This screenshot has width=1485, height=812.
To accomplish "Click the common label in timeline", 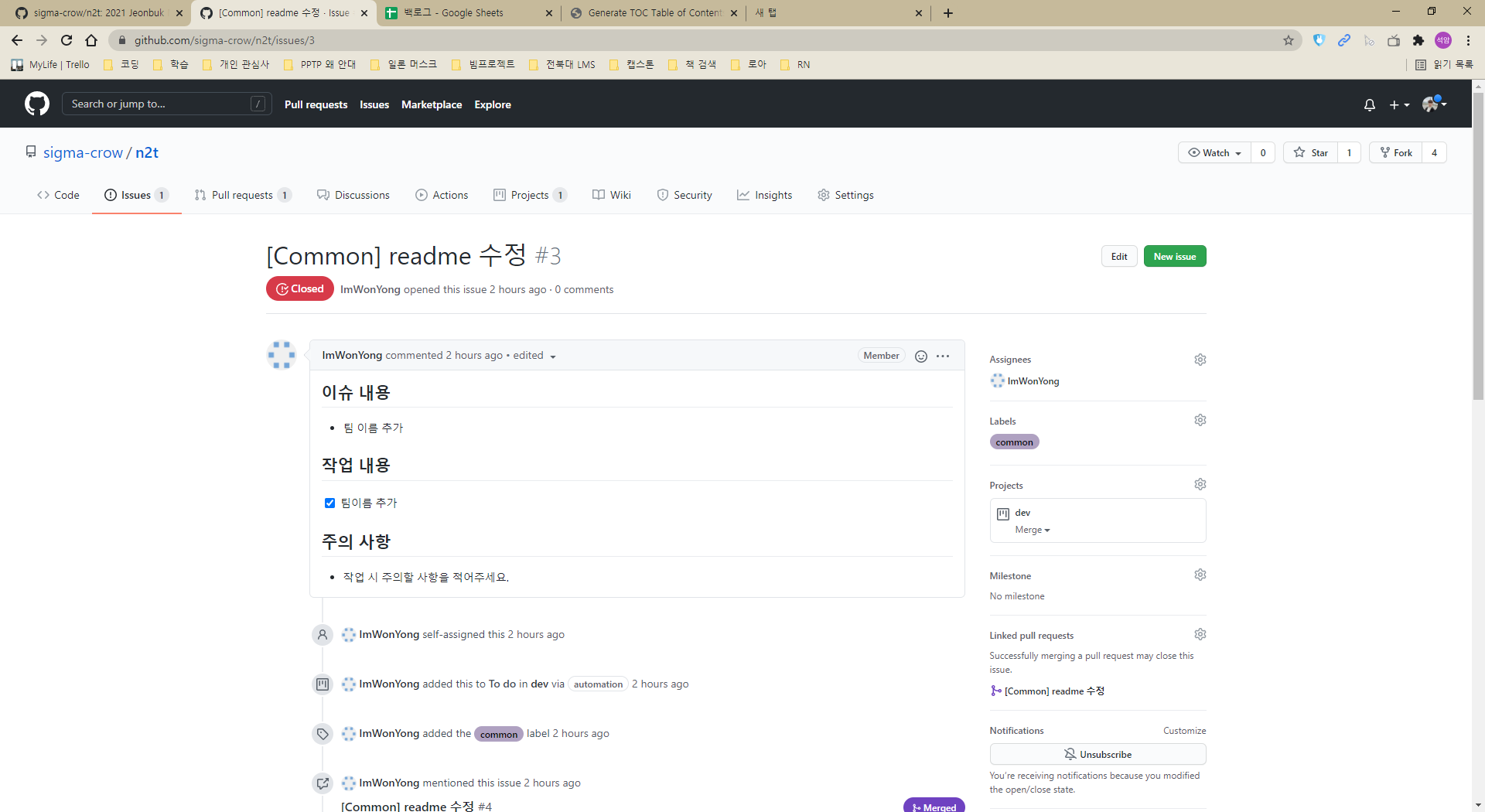I will [498, 734].
